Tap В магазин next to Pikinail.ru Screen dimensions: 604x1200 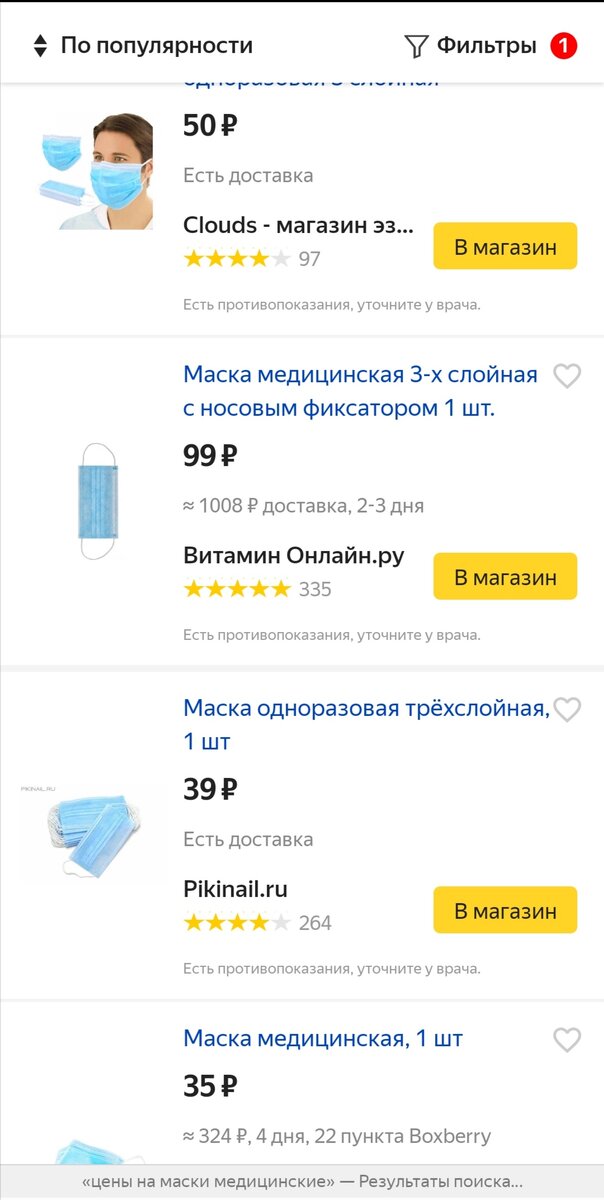(x=505, y=910)
